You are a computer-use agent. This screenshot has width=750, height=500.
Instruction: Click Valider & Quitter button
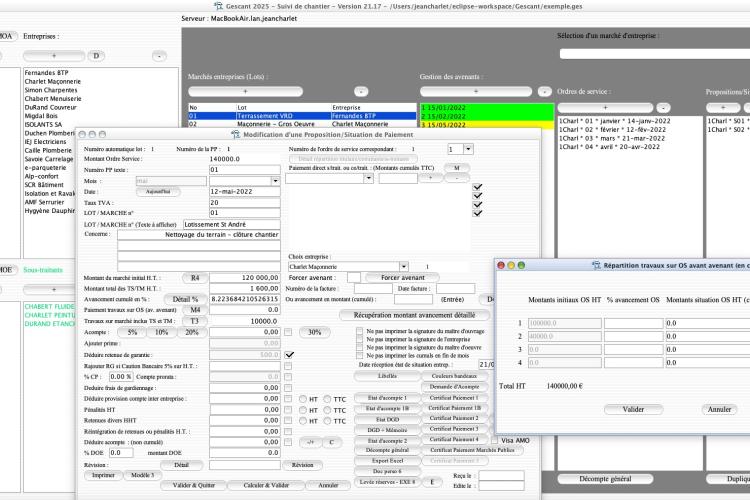coord(193,485)
